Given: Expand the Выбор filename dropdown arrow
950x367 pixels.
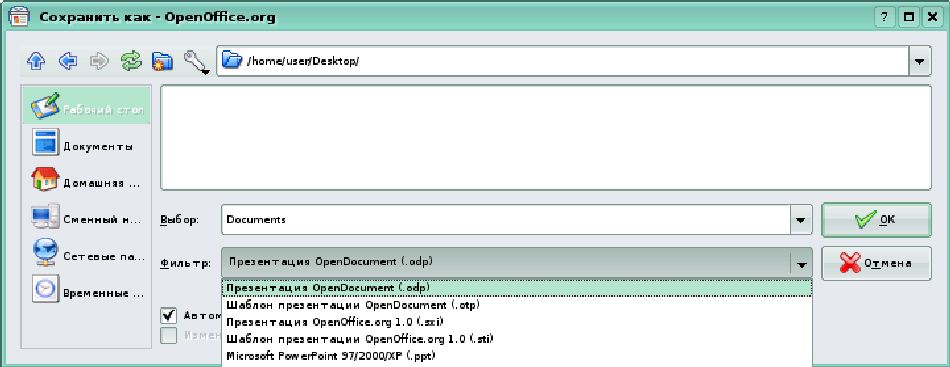Looking at the screenshot, I should pyautogui.click(x=801, y=220).
